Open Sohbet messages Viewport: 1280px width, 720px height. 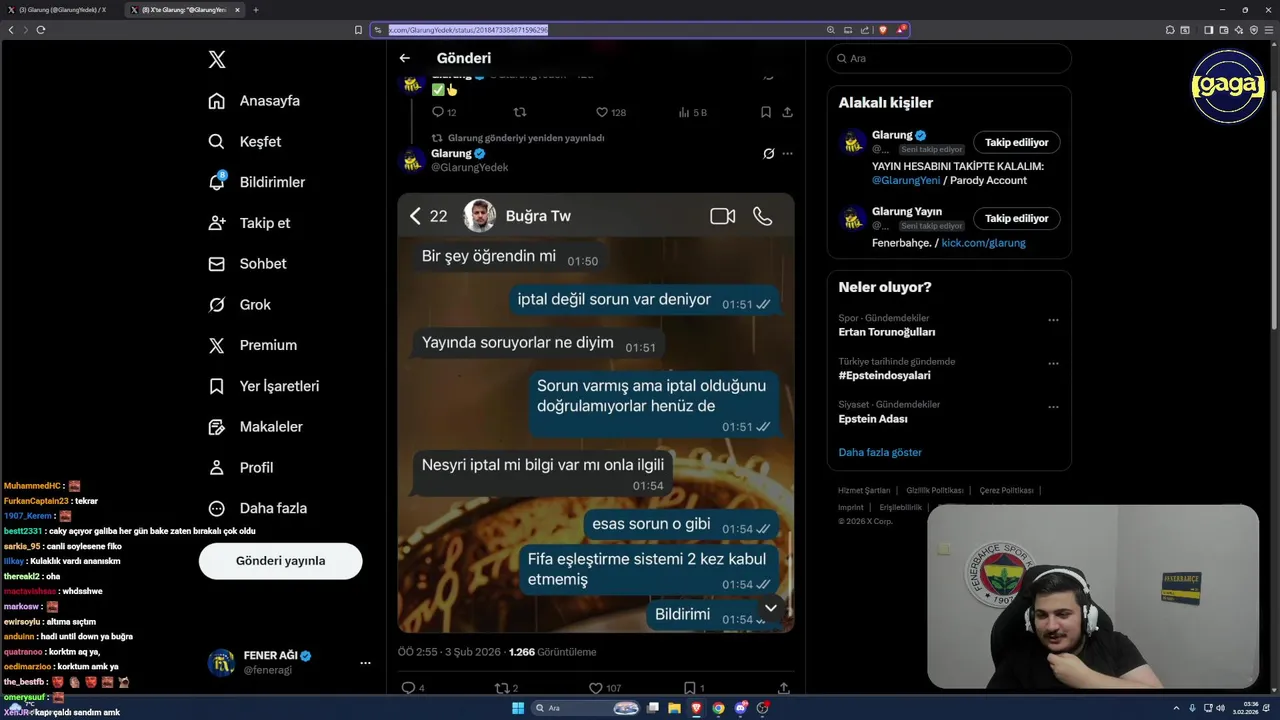[x=247, y=264]
